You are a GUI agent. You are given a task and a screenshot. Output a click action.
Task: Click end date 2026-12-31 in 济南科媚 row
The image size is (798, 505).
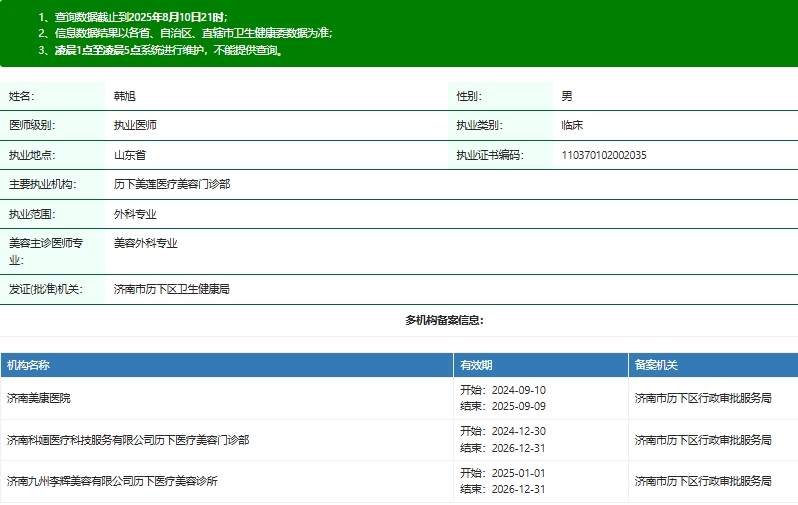[x=519, y=448]
